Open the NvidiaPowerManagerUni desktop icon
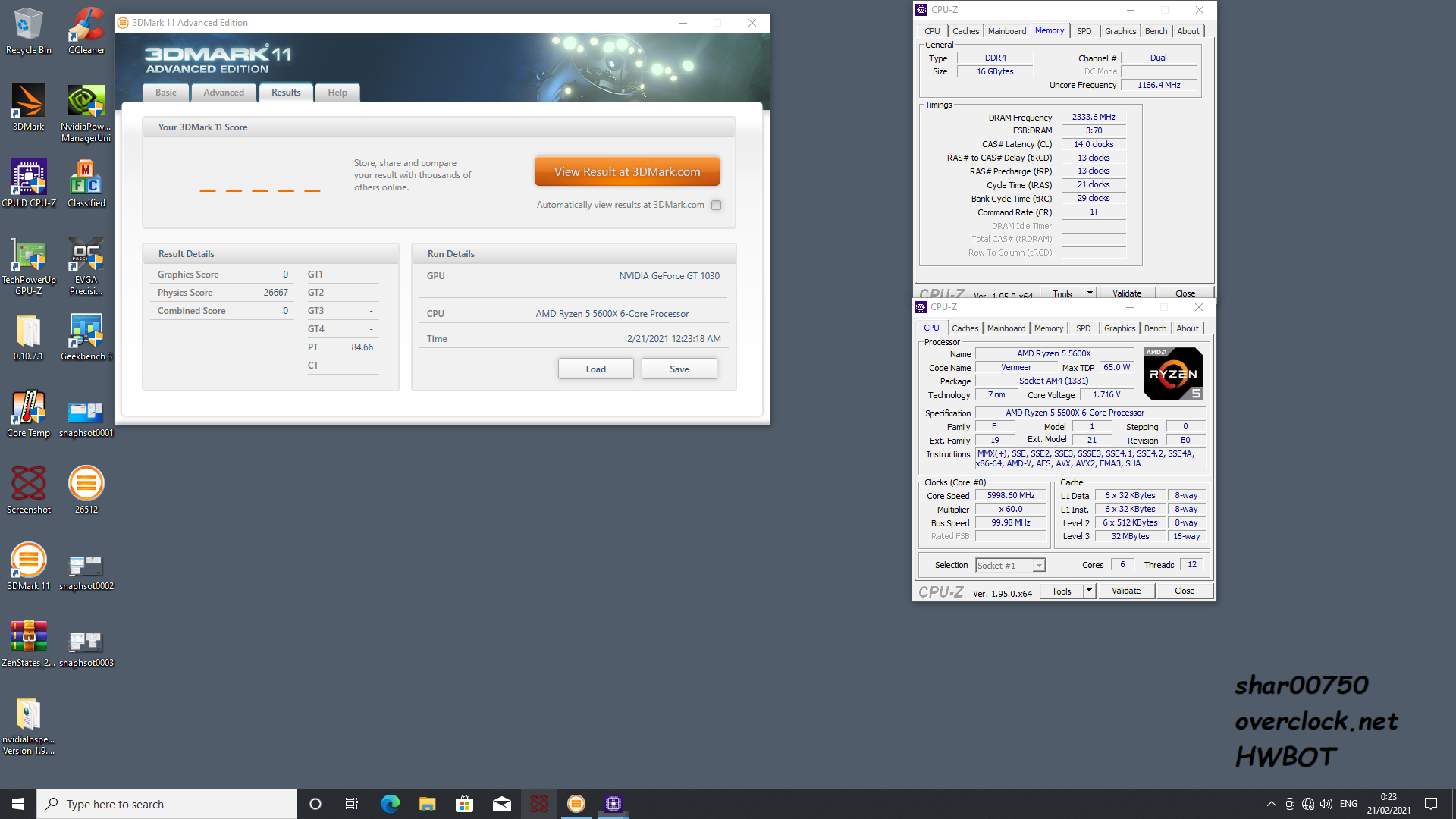Image resolution: width=1456 pixels, height=819 pixels. 86,113
